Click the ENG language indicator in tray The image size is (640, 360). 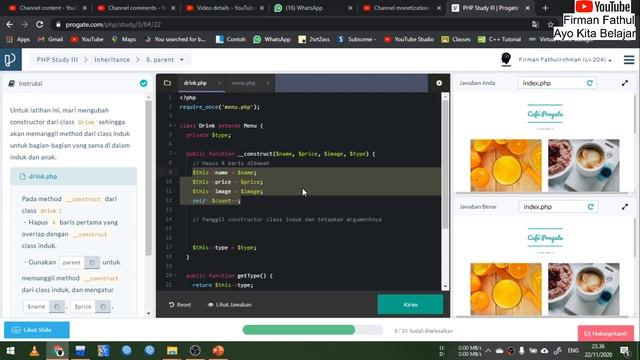[573, 351]
